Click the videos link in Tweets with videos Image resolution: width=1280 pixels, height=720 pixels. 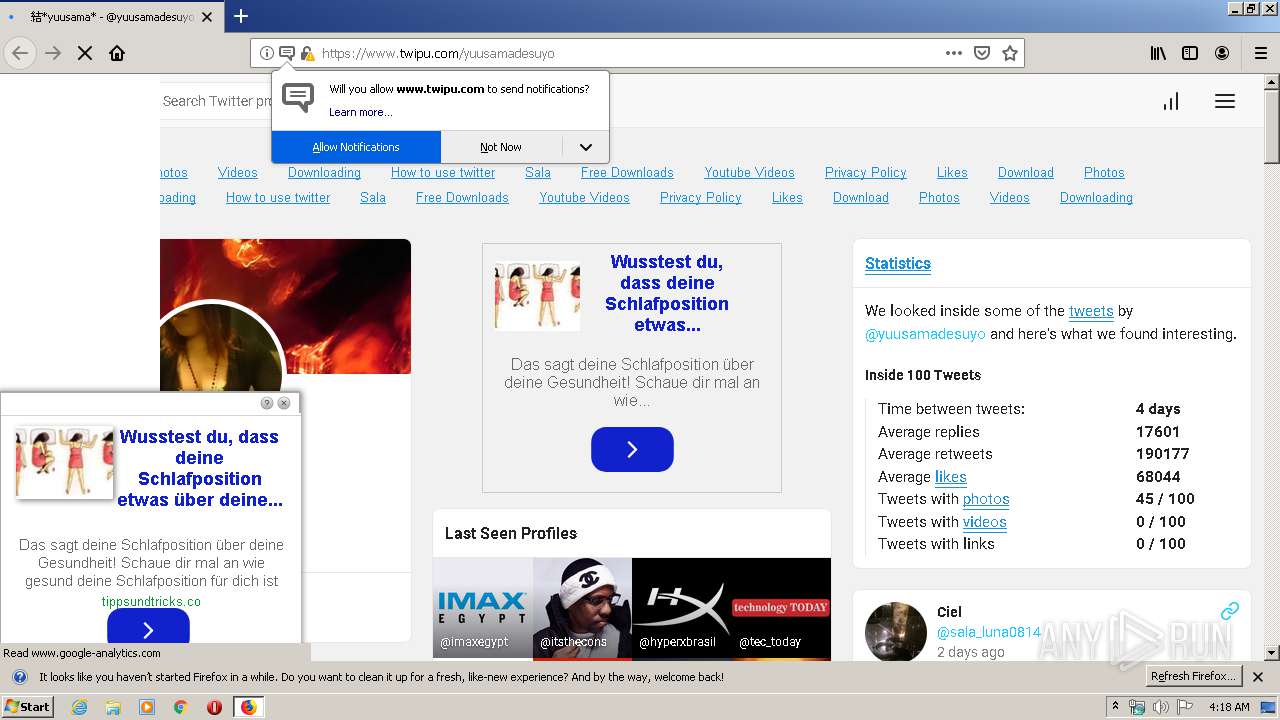(x=985, y=522)
